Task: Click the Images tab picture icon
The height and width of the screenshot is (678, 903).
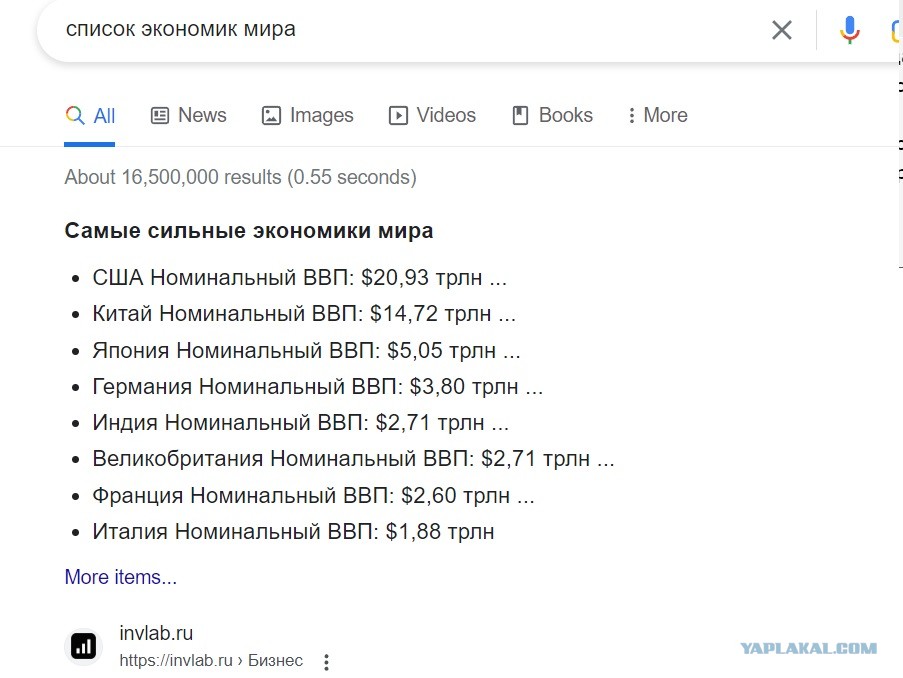Action: click(271, 116)
